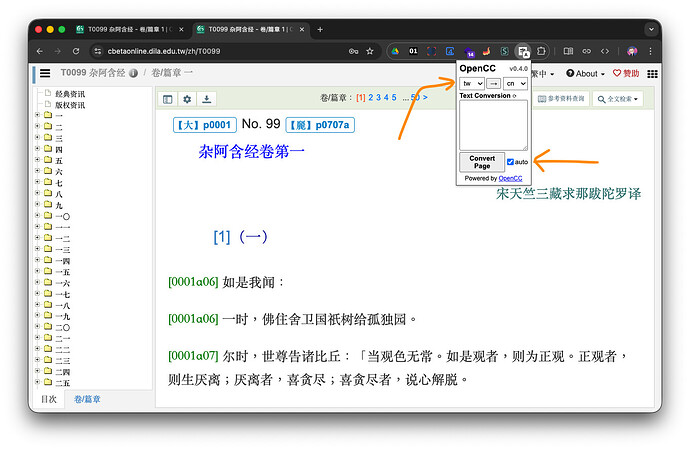Click the download icon in reader toolbar

coord(206,99)
